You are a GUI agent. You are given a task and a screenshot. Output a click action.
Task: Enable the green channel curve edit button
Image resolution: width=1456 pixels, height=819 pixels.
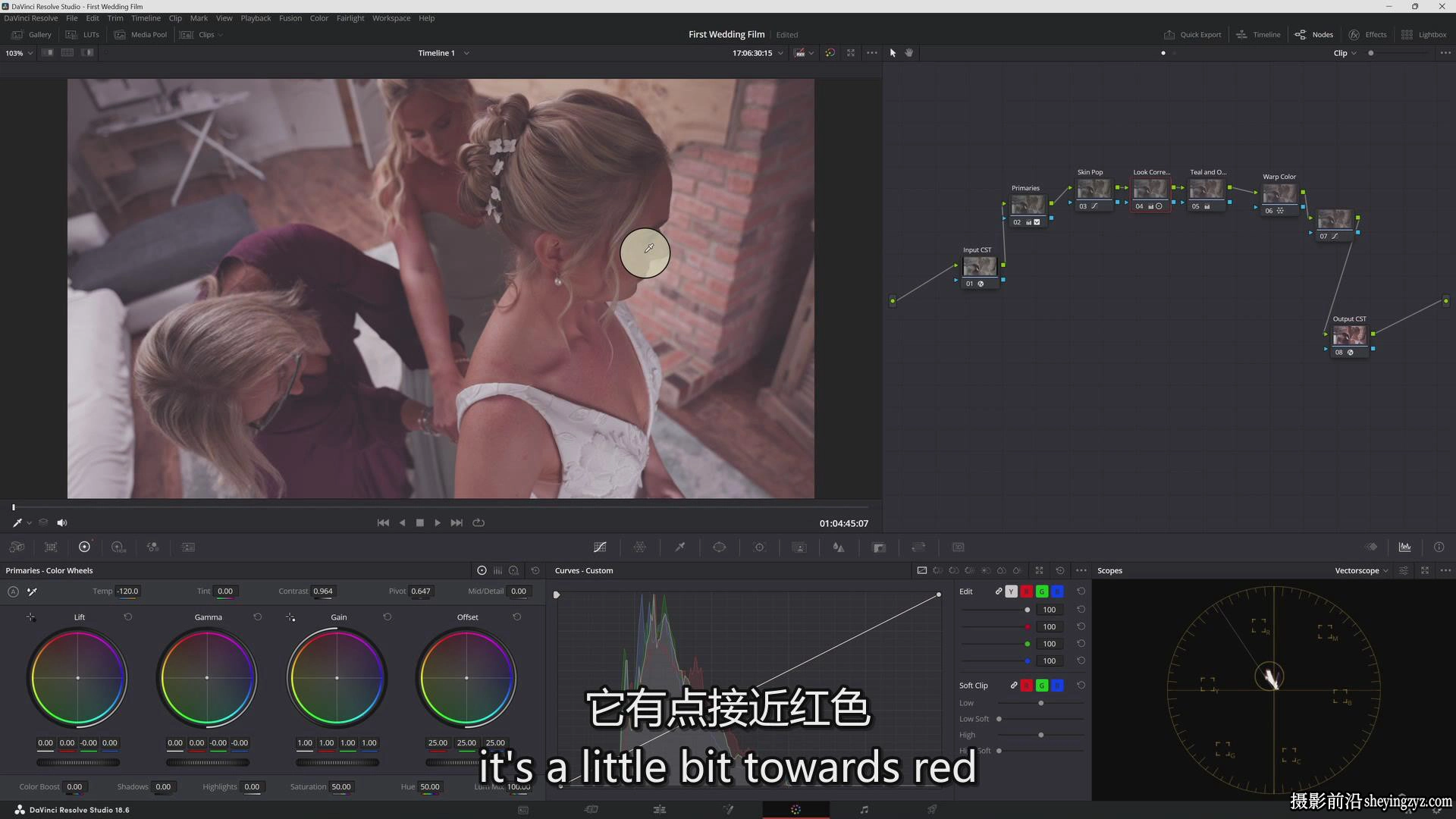1042,591
